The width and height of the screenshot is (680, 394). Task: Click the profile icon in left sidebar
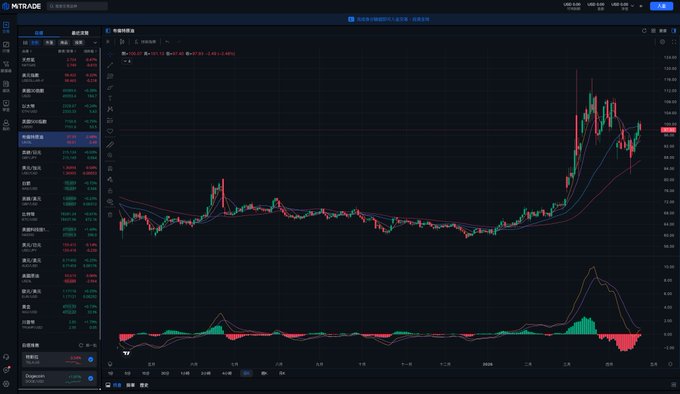(x=6, y=123)
